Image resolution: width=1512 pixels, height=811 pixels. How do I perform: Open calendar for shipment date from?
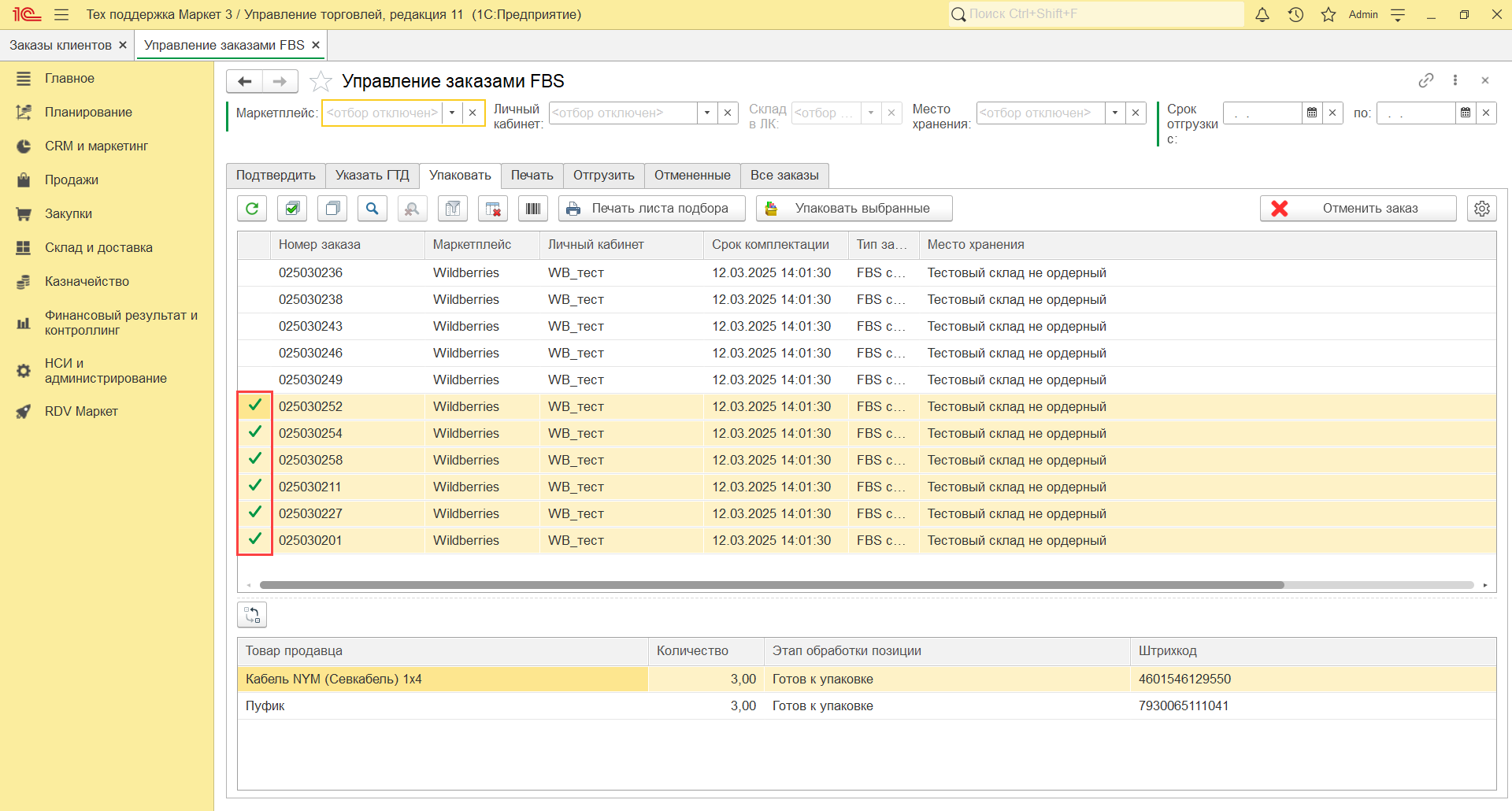click(x=1312, y=113)
